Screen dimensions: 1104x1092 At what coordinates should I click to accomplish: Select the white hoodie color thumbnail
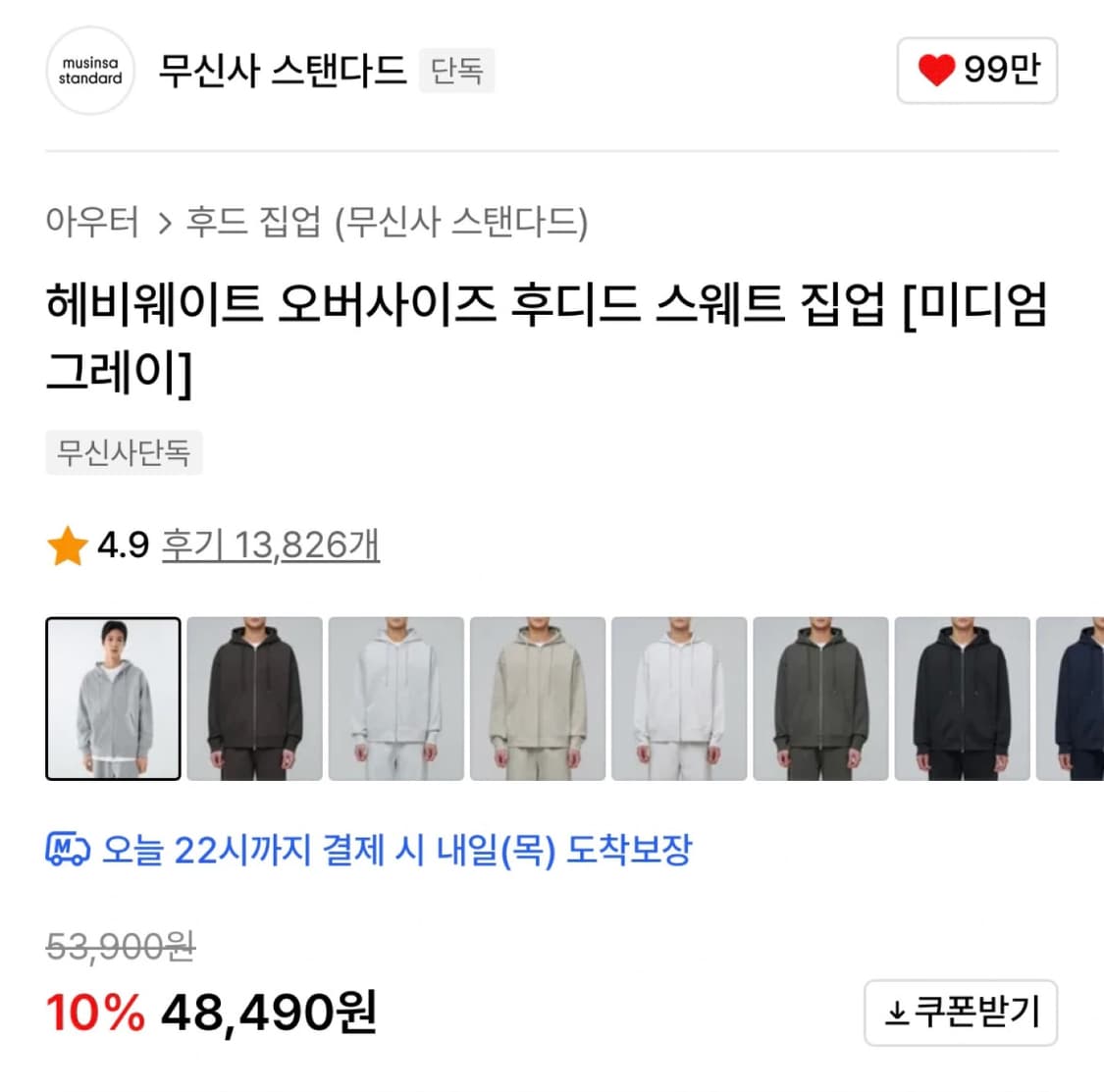679,699
